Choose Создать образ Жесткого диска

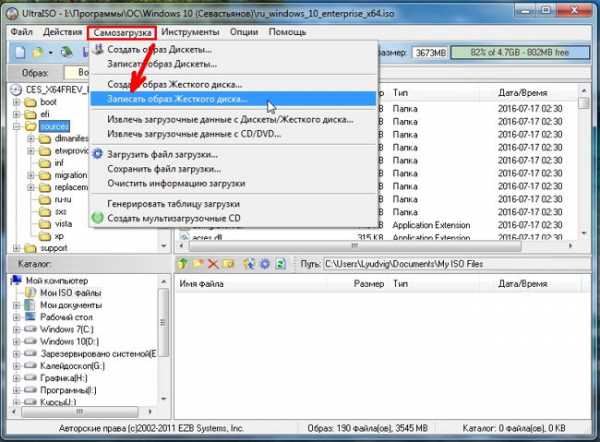pos(233,84)
